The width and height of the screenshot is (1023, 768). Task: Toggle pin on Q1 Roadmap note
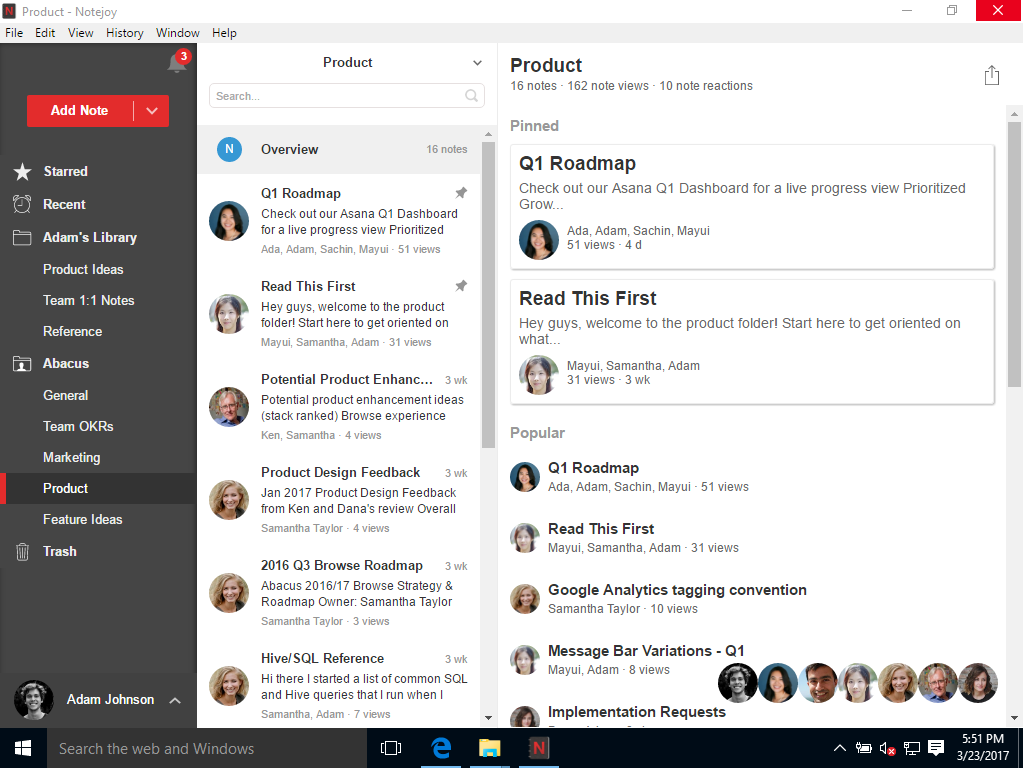[x=461, y=192]
